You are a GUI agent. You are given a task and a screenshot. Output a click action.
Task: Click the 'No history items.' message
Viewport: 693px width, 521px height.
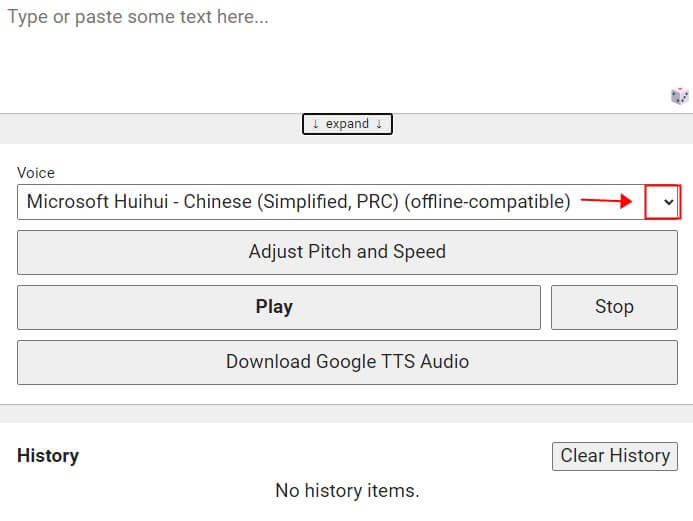pyautogui.click(x=347, y=491)
